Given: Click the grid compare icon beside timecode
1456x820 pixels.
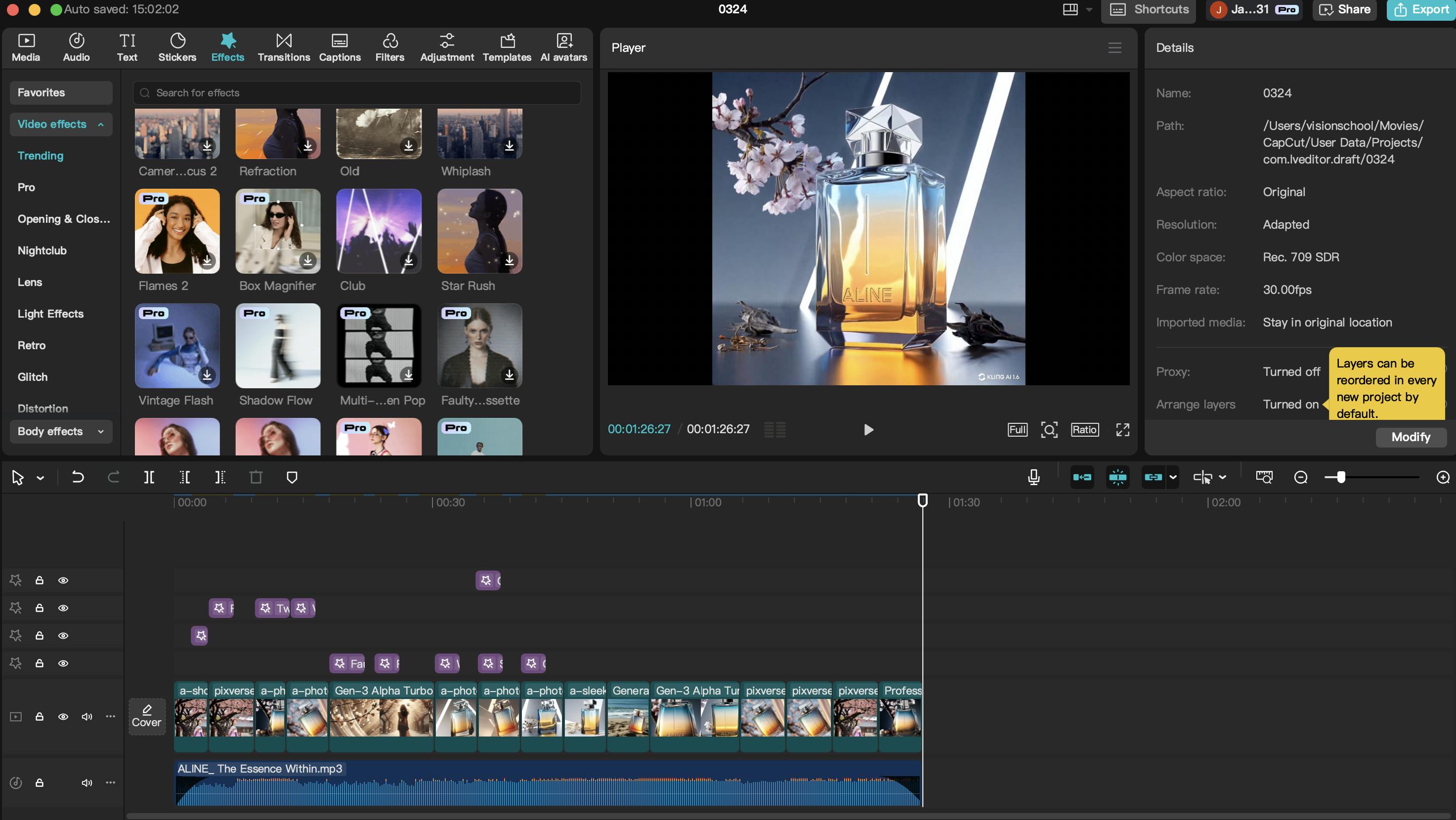Looking at the screenshot, I should [x=774, y=430].
